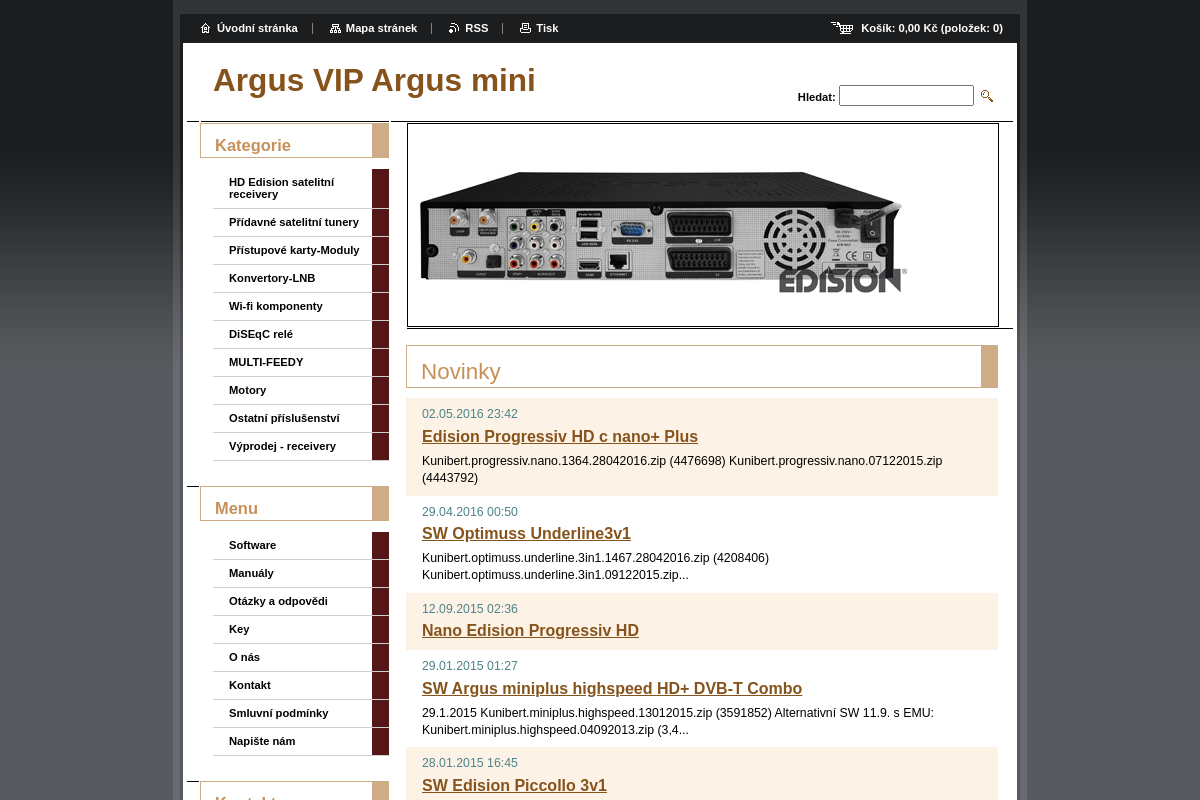Click the printer icon beside Tisk
1200x800 pixels.
pos(525,28)
